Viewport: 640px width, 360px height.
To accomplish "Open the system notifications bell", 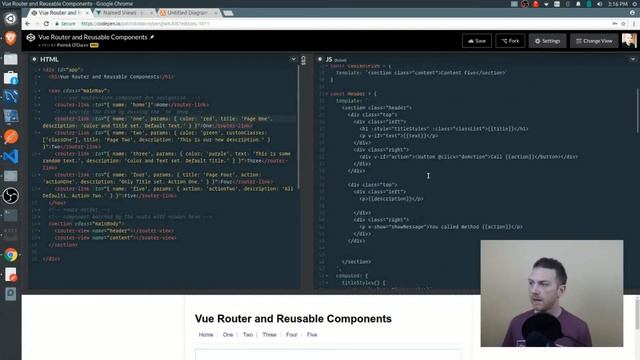I will (x=578, y=4).
